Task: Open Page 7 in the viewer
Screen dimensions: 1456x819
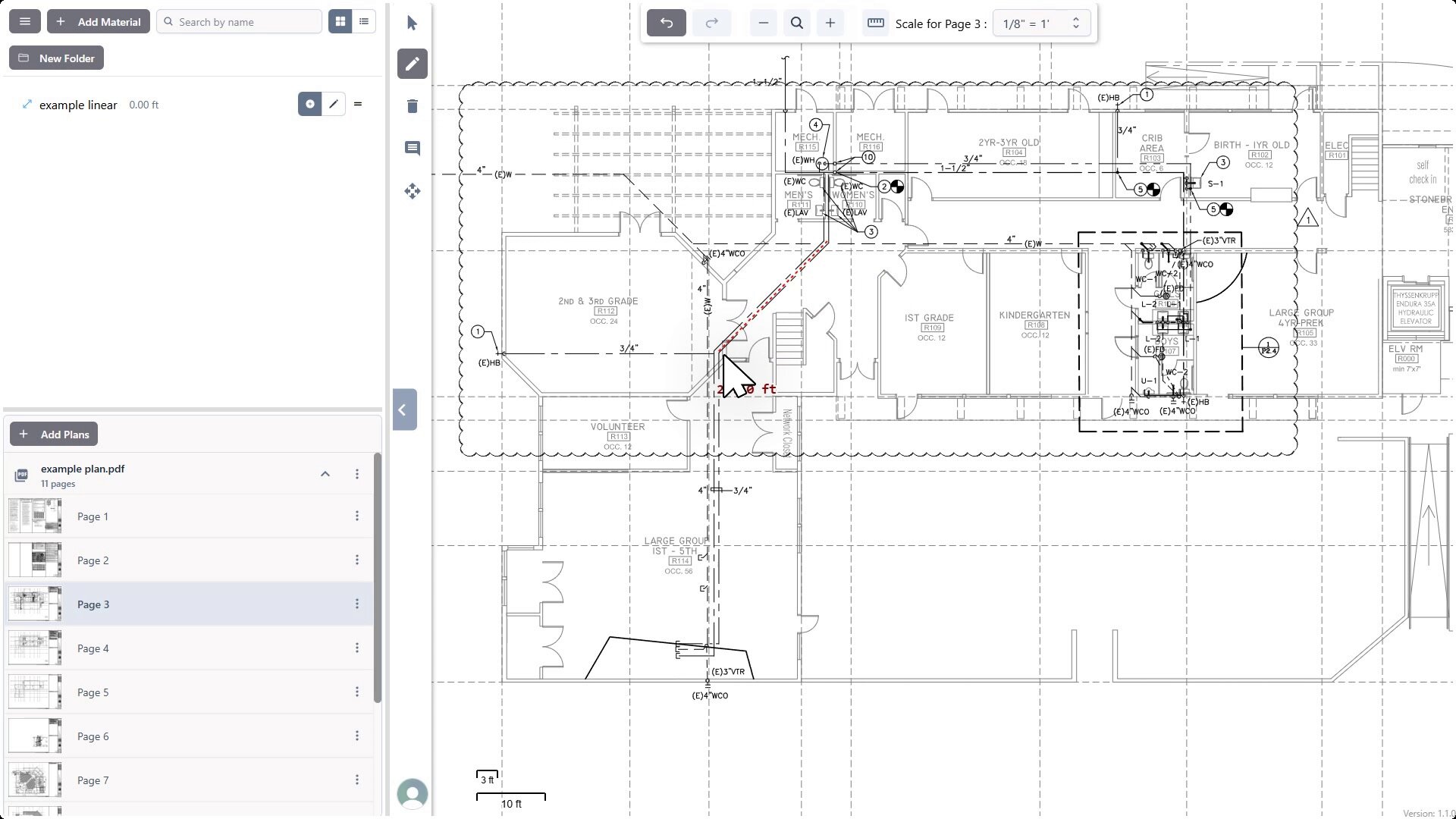Action: 190,780
